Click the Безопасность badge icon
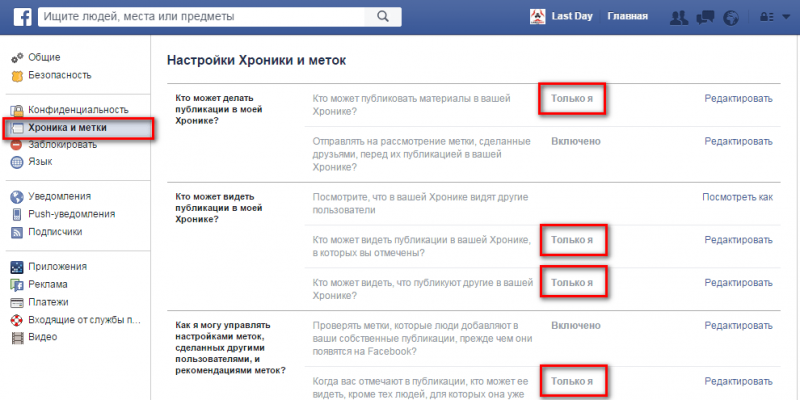The width and height of the screenshot is (800, 400). click(17, 76)
